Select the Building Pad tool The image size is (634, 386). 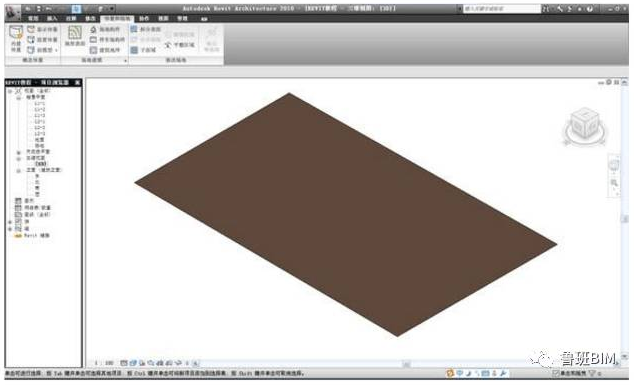[105, 50]
